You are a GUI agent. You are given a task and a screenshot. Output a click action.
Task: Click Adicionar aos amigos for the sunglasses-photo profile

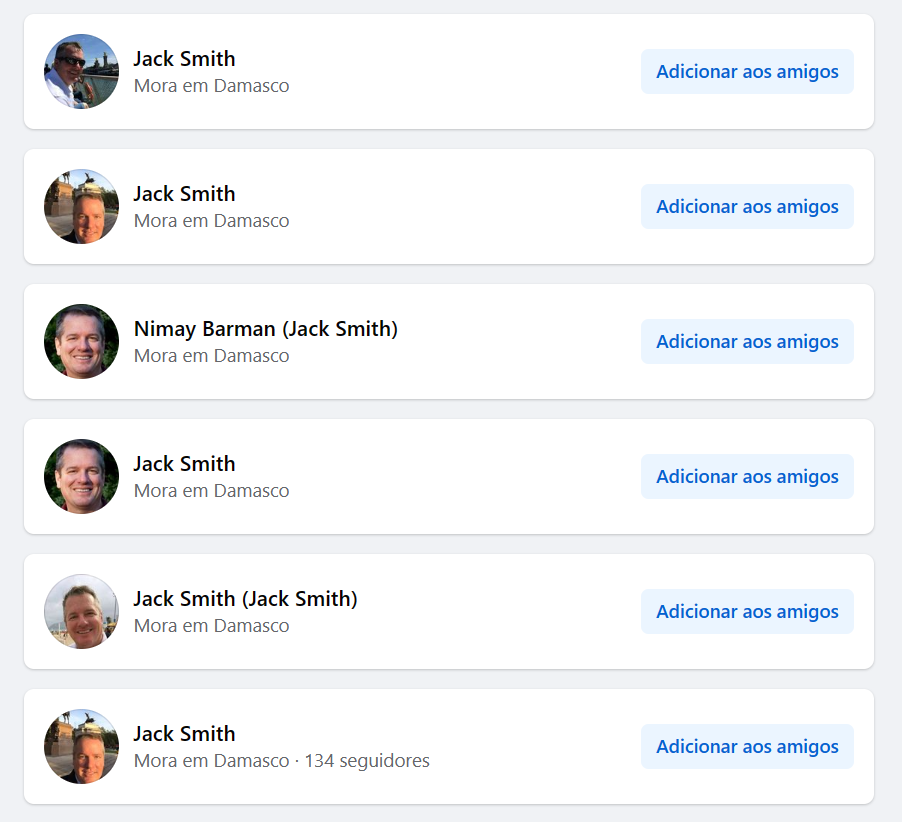(x=747, y=72)
